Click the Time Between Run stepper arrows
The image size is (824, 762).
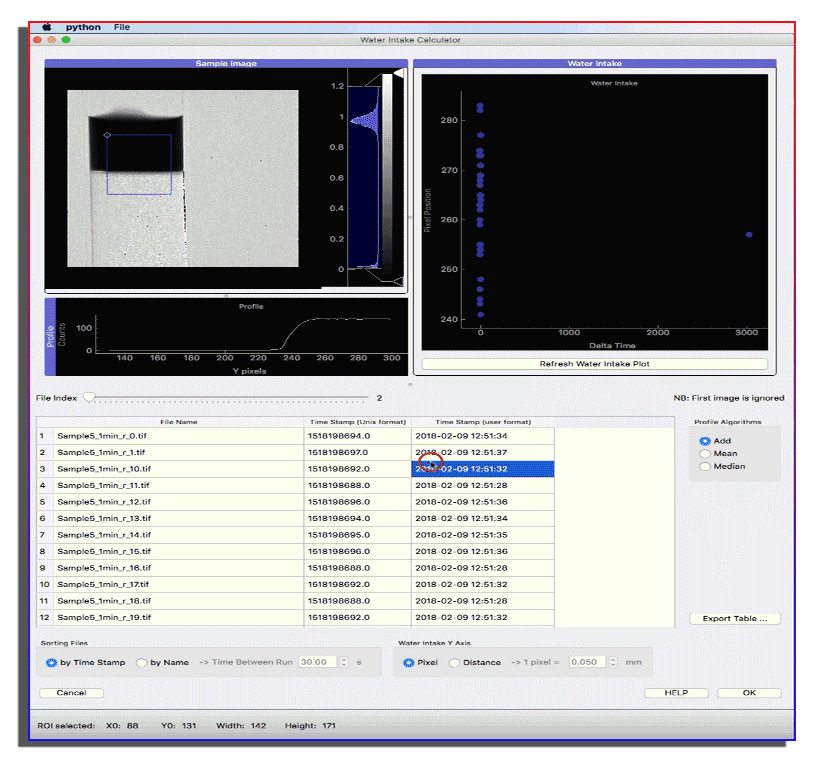coord(345,662)
